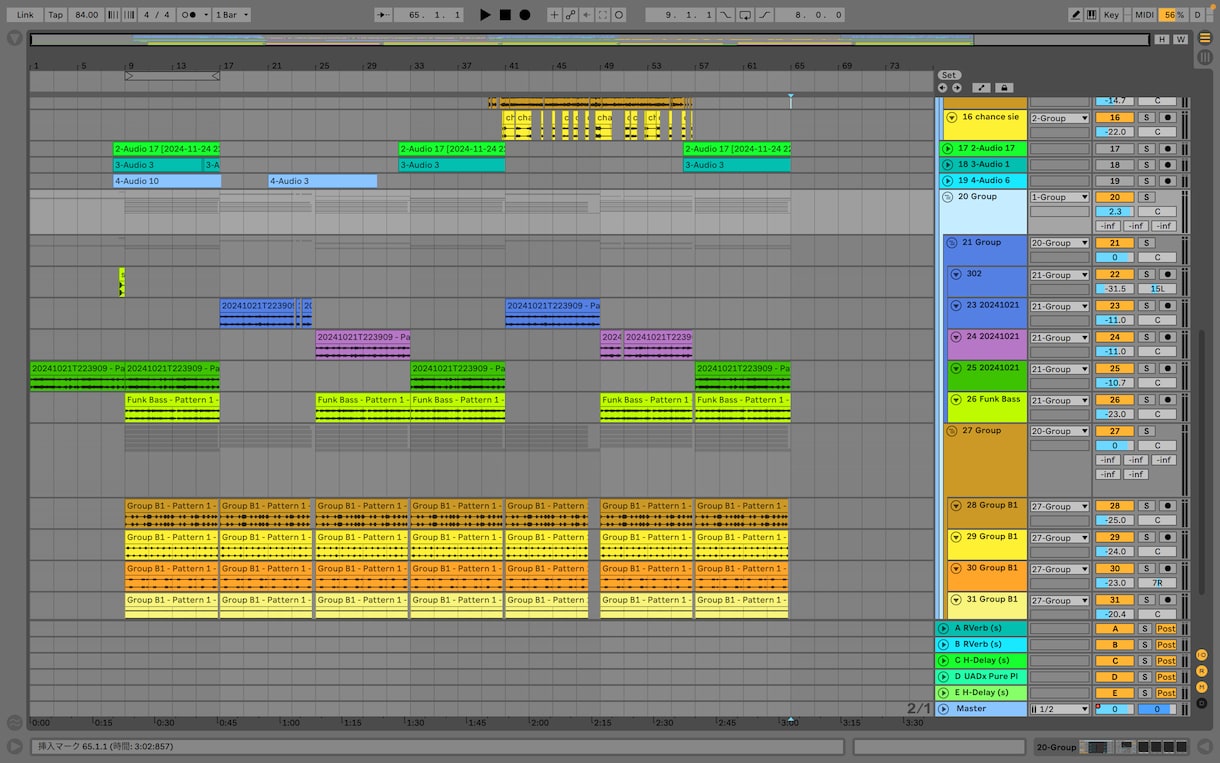Toggle the Computer MIDI Keyboard icon
1220x763 pixels.
pos(1091,15)
